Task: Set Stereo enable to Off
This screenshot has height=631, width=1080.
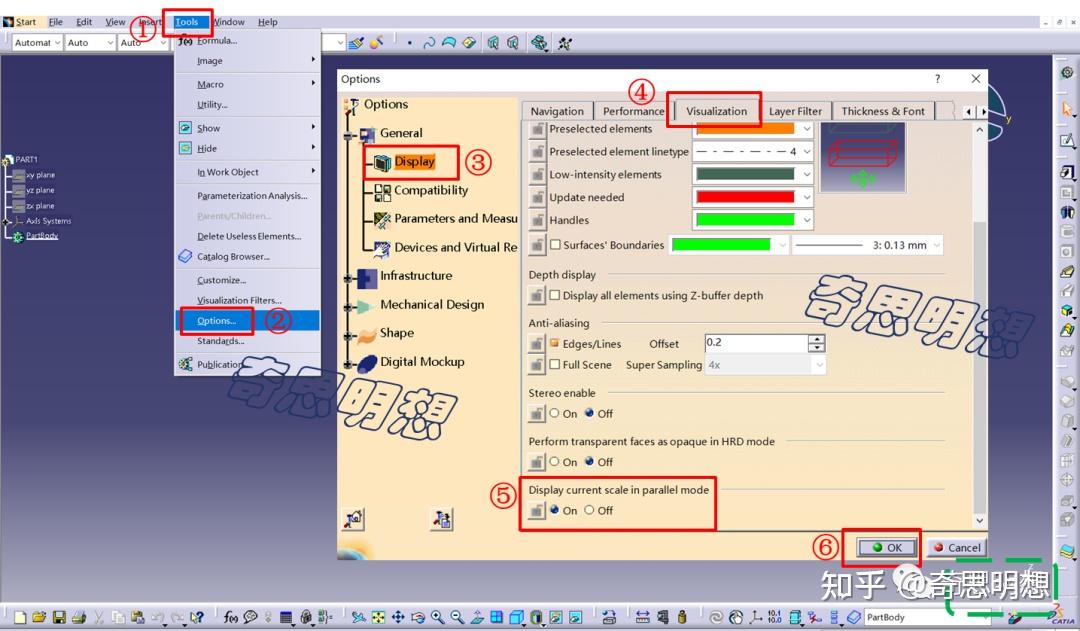Action: coord(590,413)
